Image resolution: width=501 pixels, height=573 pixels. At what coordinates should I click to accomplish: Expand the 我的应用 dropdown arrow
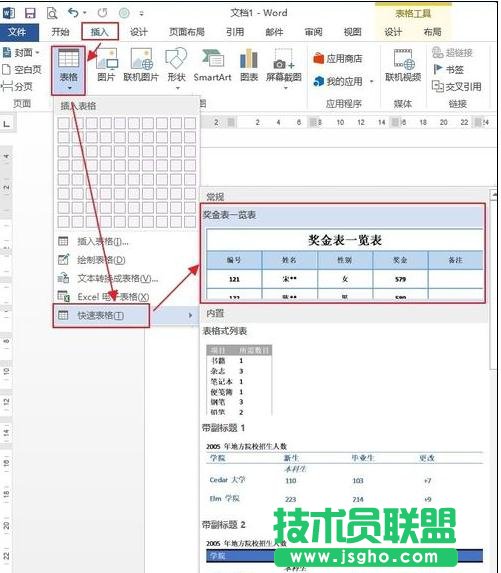(372, 81)
